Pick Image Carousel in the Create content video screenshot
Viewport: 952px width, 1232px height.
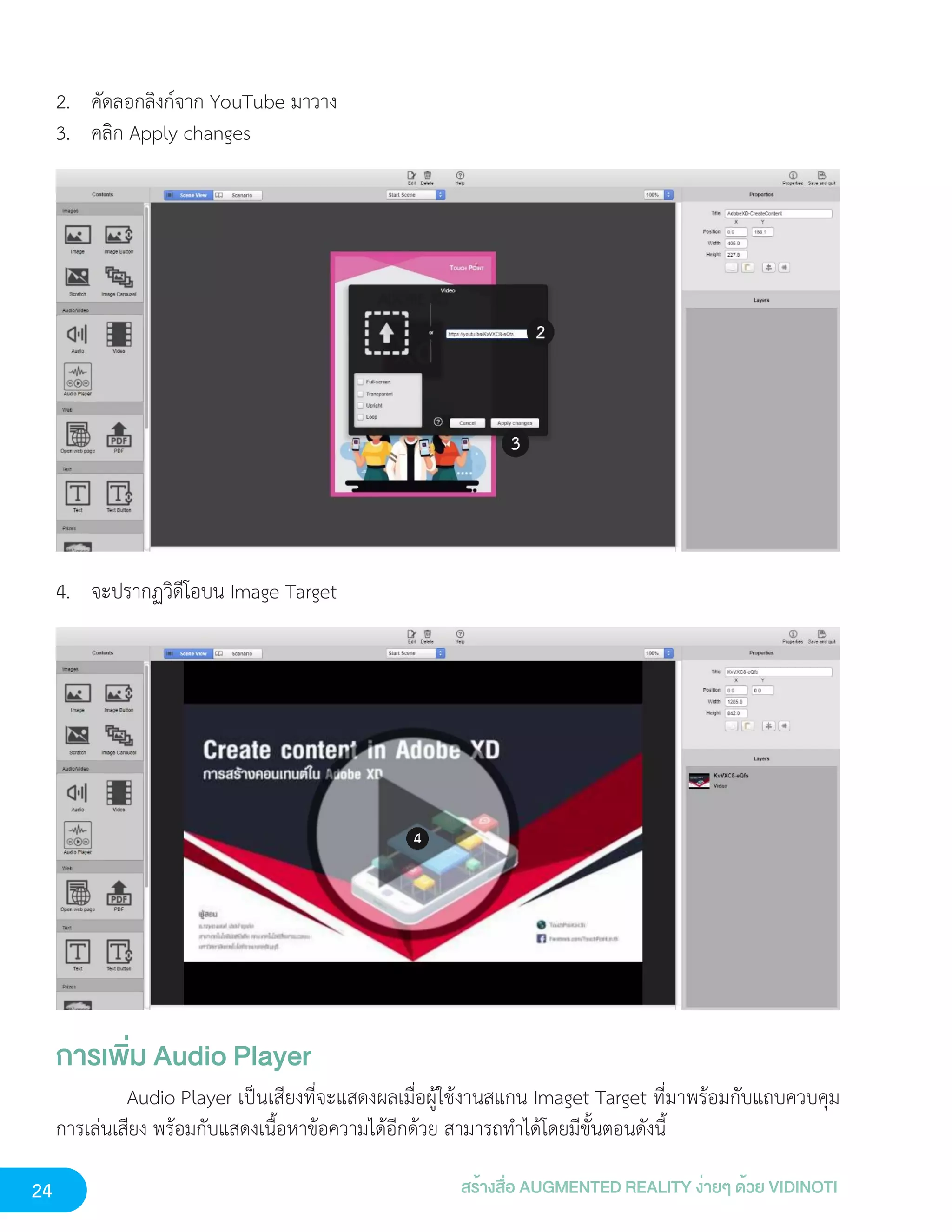119,736
